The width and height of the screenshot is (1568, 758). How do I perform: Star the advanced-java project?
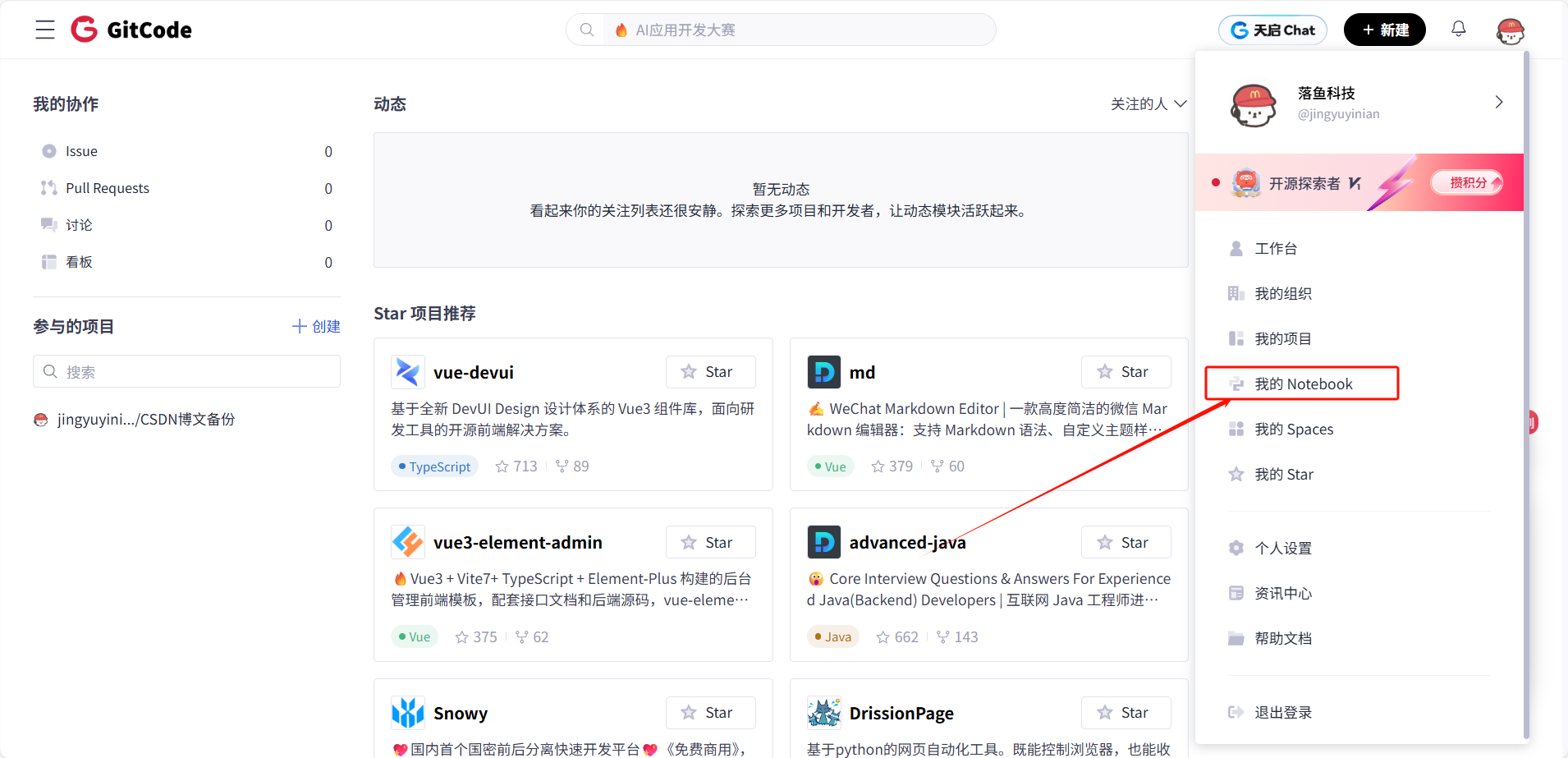(1126, 542)
